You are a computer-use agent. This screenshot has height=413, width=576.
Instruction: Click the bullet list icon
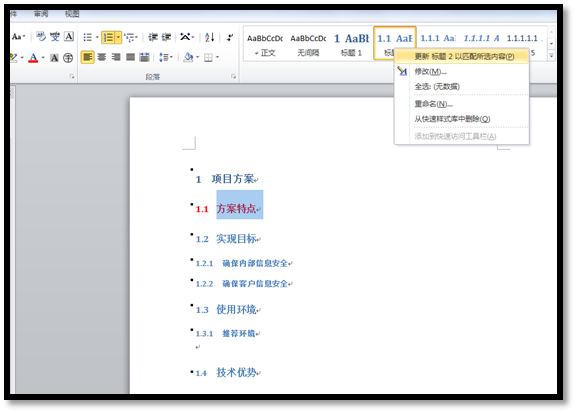pyautogui.click(x=87, y=37)
